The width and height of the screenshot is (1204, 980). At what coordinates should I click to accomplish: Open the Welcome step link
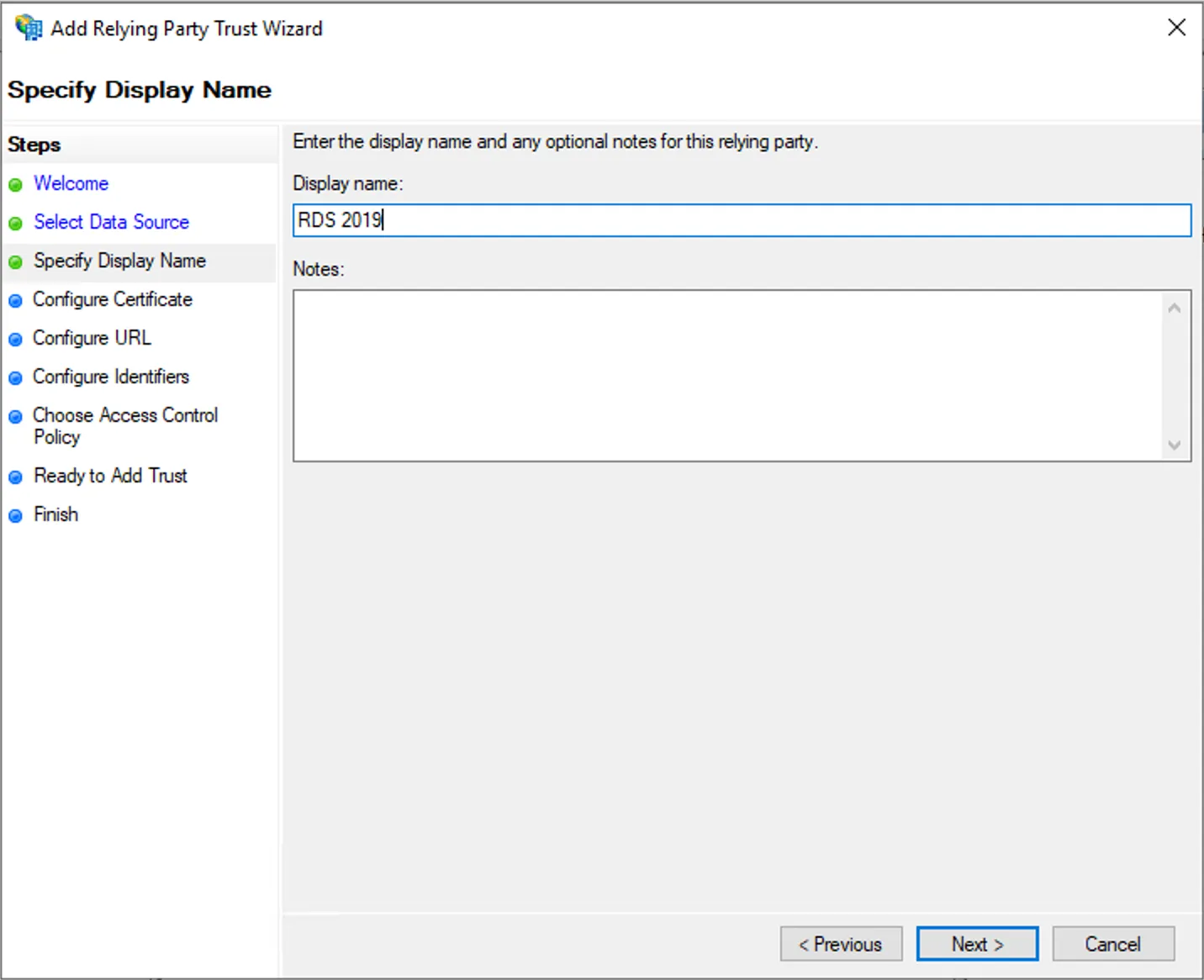point(71,183)
